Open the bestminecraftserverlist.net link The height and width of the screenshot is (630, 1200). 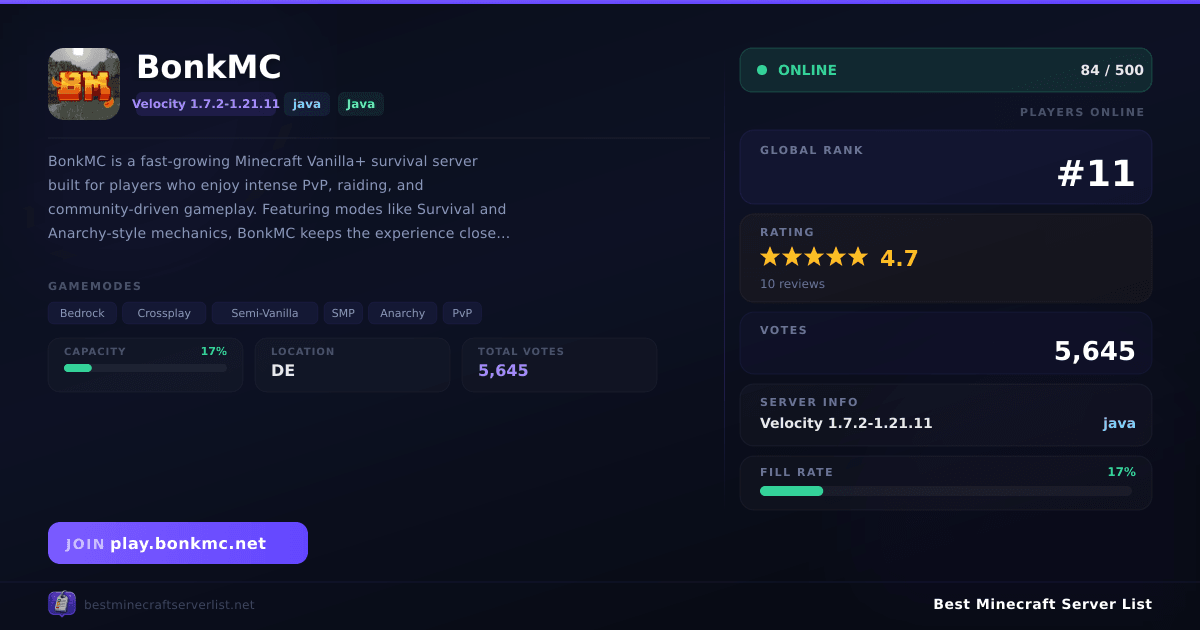pyautogui.click(x=169, y=605)
